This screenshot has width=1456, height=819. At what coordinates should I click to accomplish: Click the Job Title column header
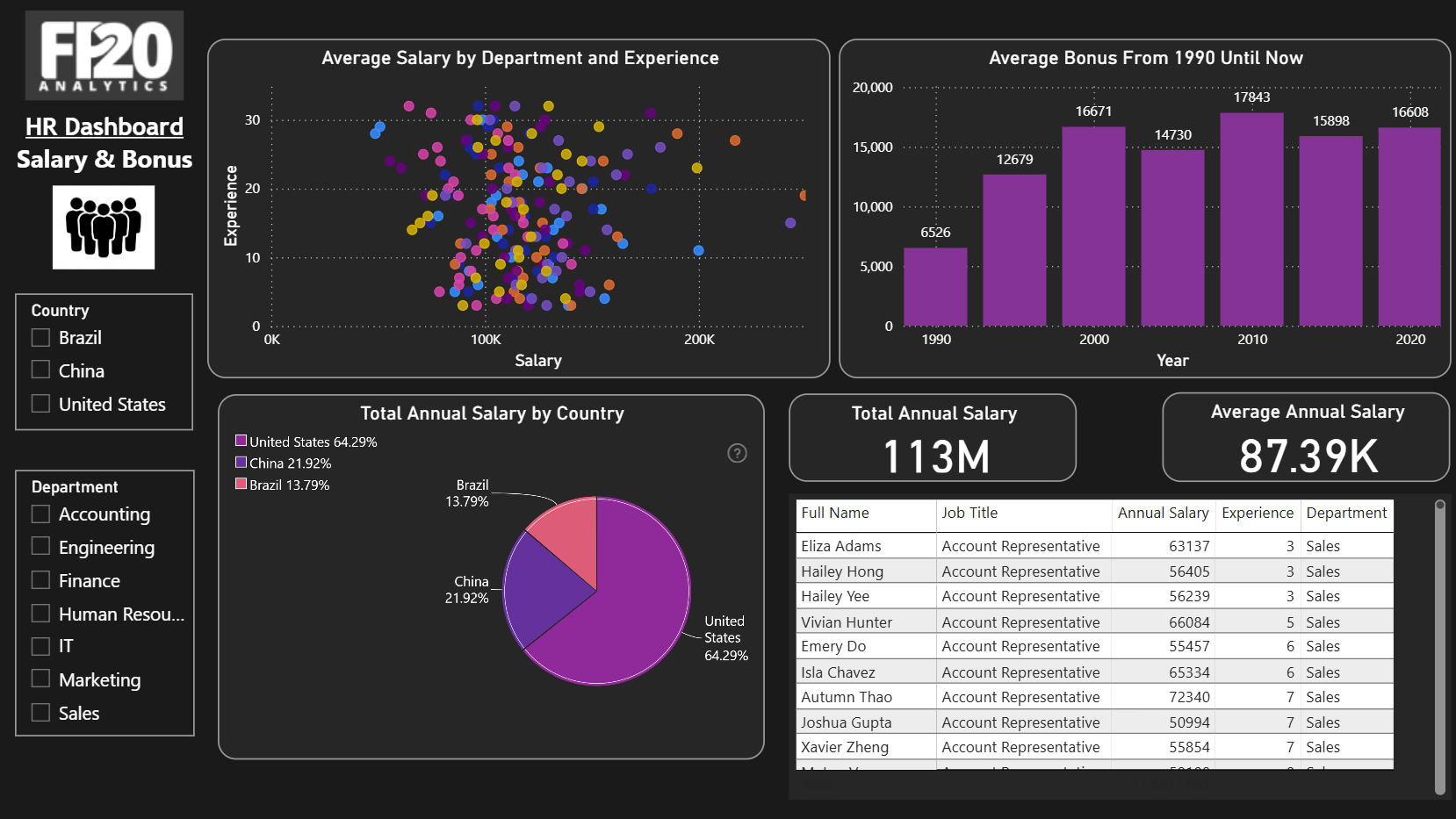969,513
